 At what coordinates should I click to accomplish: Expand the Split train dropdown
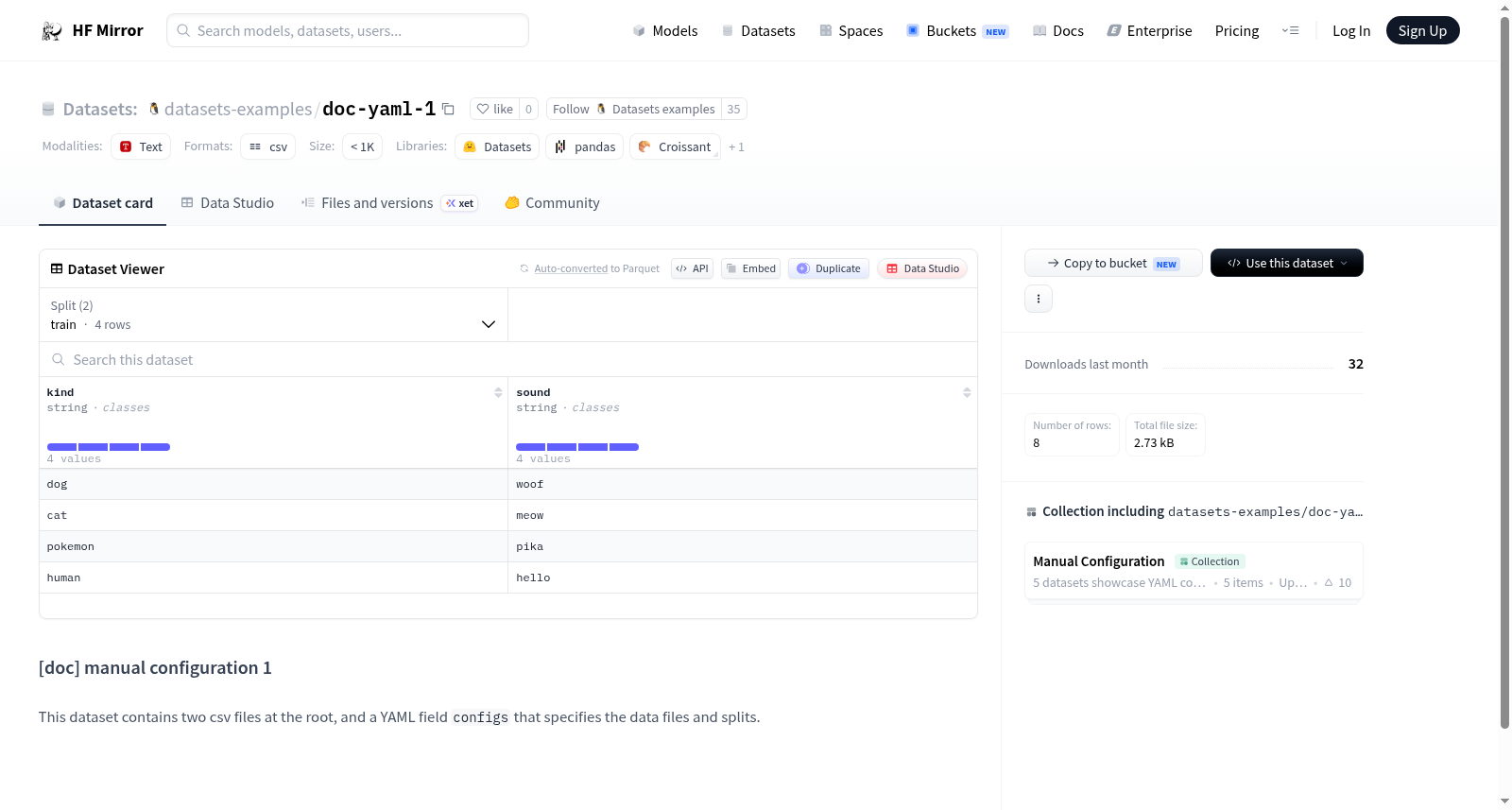tap(273, 315)
